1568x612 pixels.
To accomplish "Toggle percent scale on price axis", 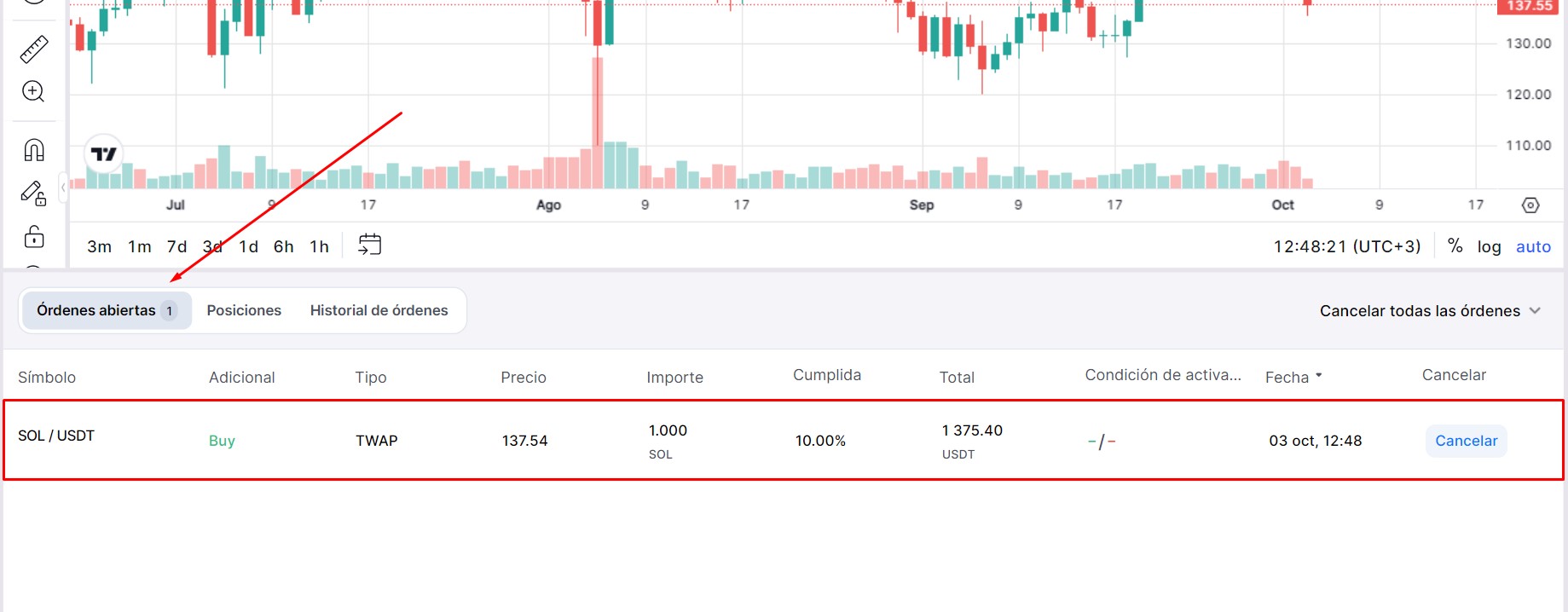I will [x=1455, y=246].
